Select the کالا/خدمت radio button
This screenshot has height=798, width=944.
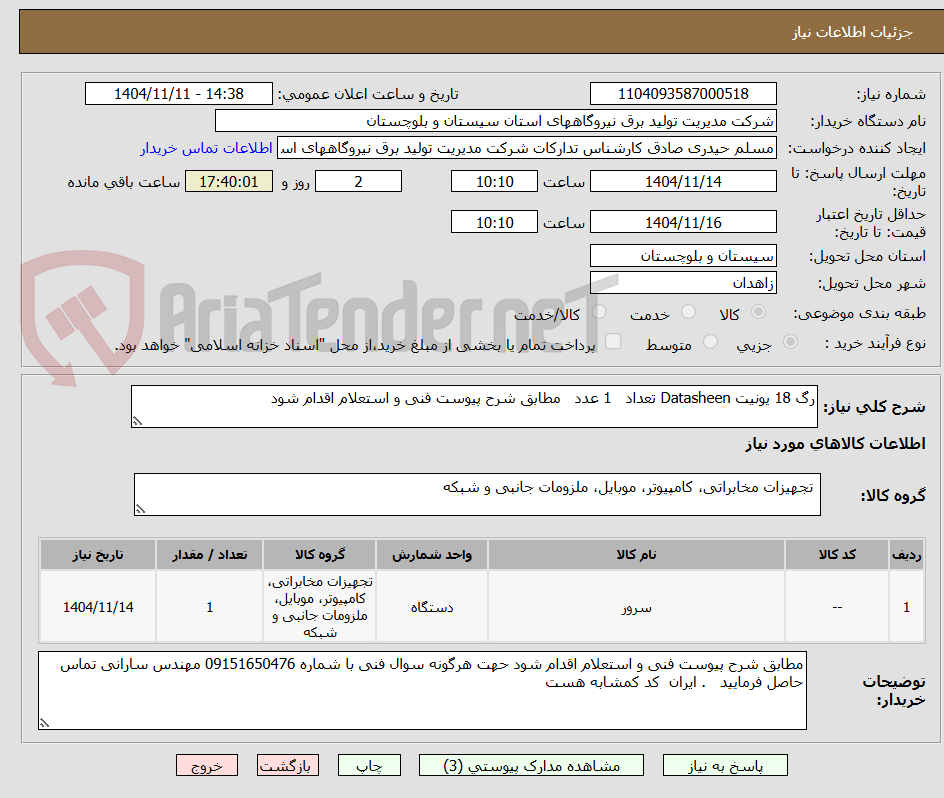[x=599, y=312]
